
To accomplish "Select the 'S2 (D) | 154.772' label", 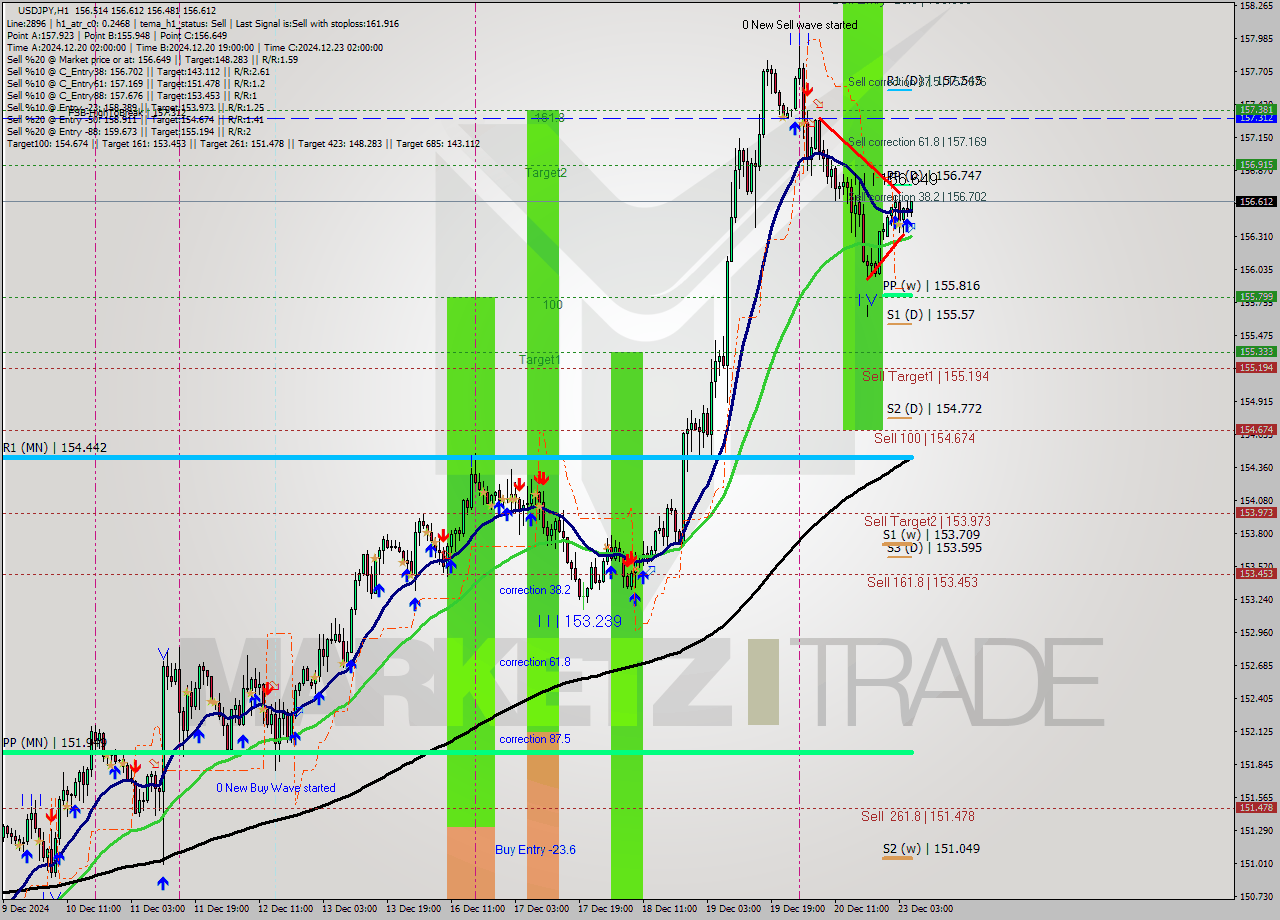I will click(x=933, y=409).
